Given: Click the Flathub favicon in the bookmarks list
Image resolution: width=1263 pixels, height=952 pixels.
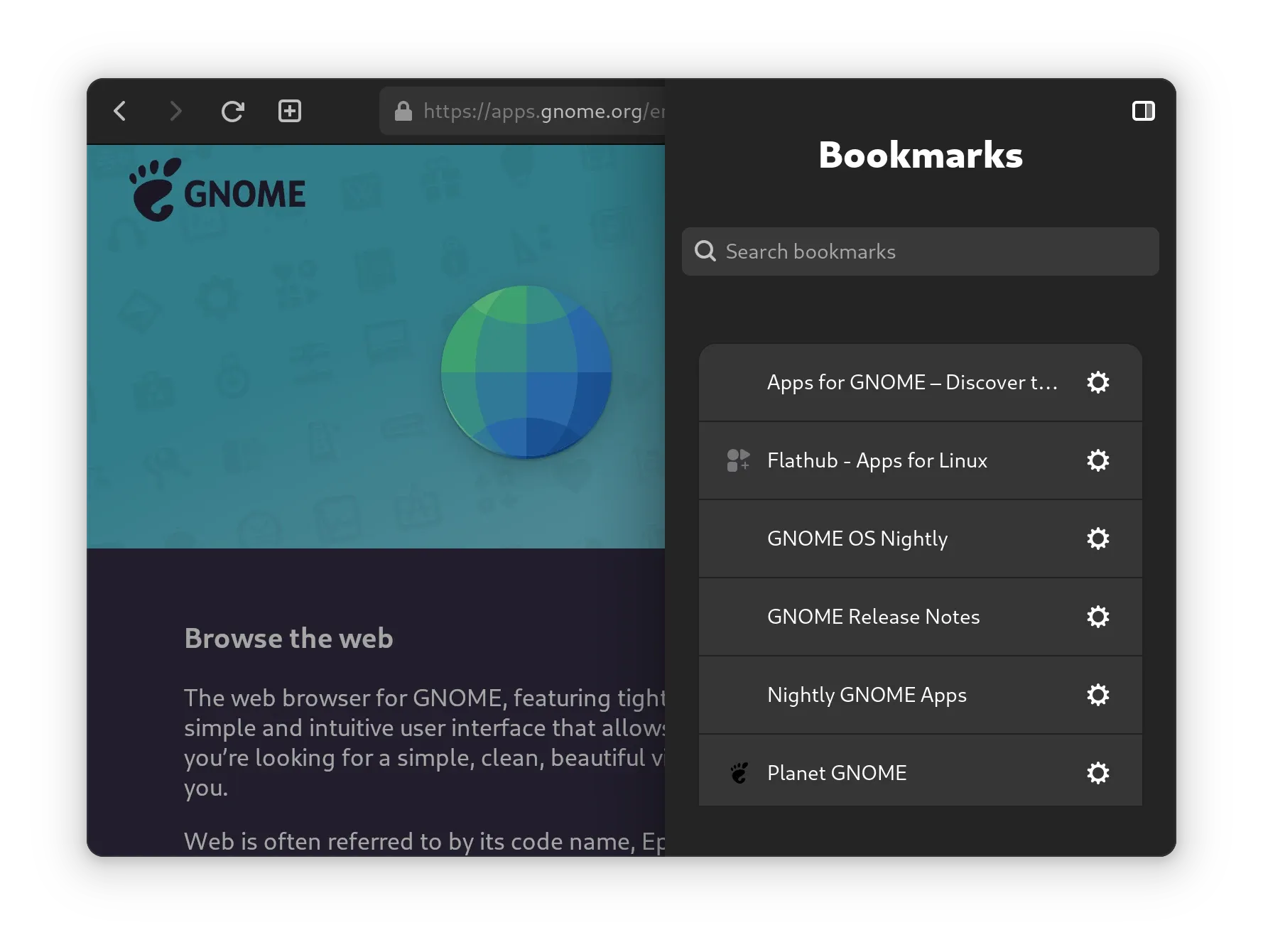Looking at the screenshot, I should pos(737,460).
